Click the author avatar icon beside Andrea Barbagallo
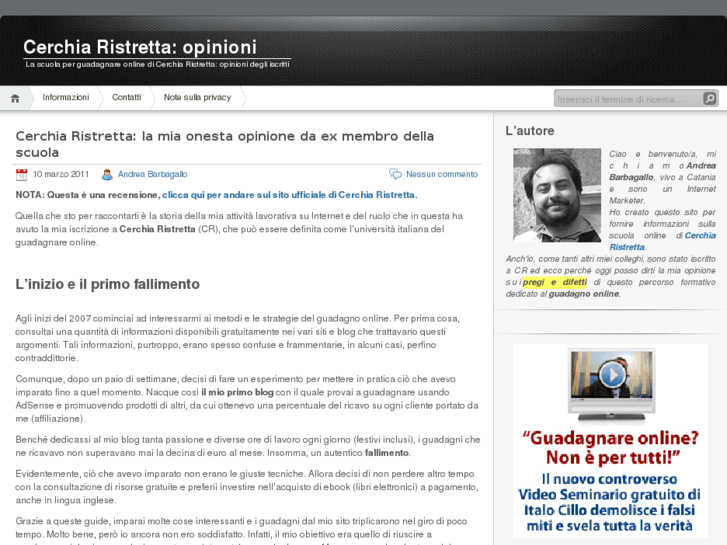 [107, 174]
